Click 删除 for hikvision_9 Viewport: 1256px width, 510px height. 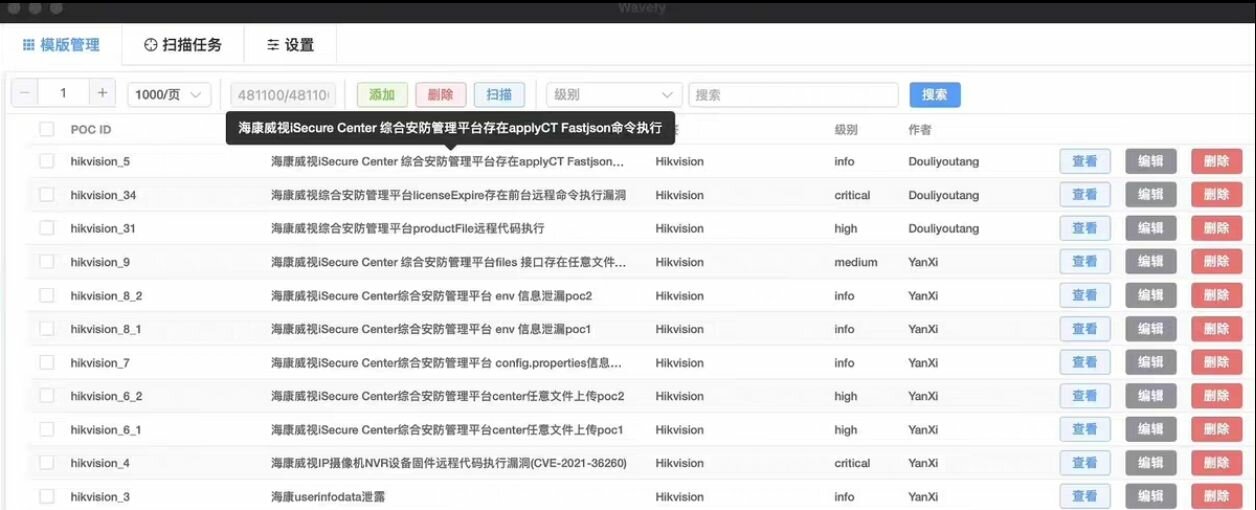tap(1217, 262)
